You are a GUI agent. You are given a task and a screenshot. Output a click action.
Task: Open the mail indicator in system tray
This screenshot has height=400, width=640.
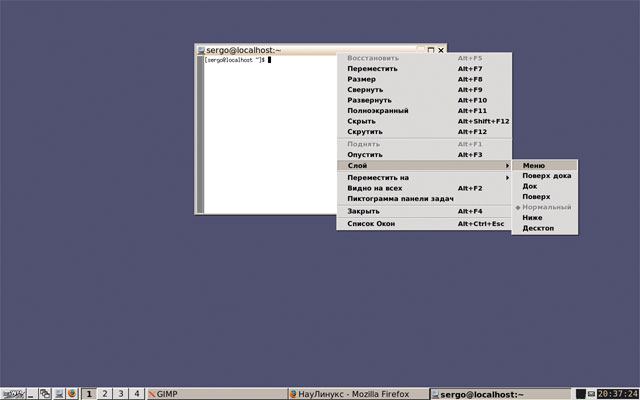(592, 393)
